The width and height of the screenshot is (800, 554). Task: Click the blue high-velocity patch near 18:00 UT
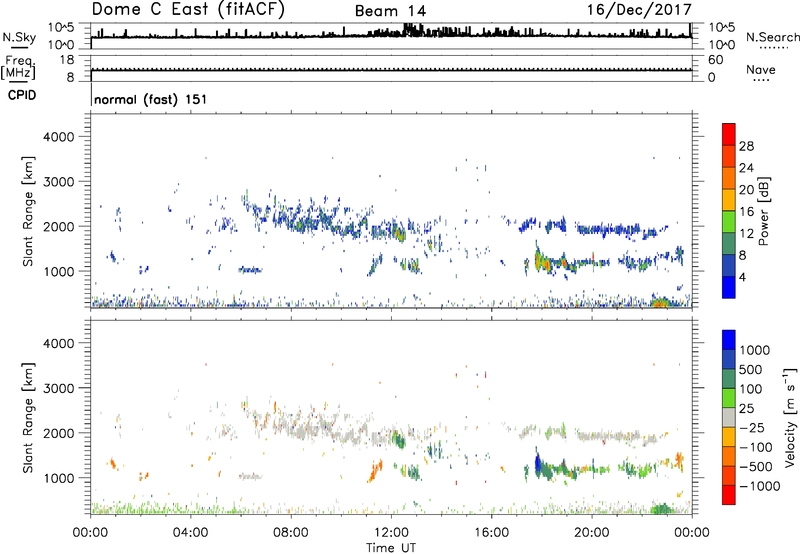click(x=537, y=464)
